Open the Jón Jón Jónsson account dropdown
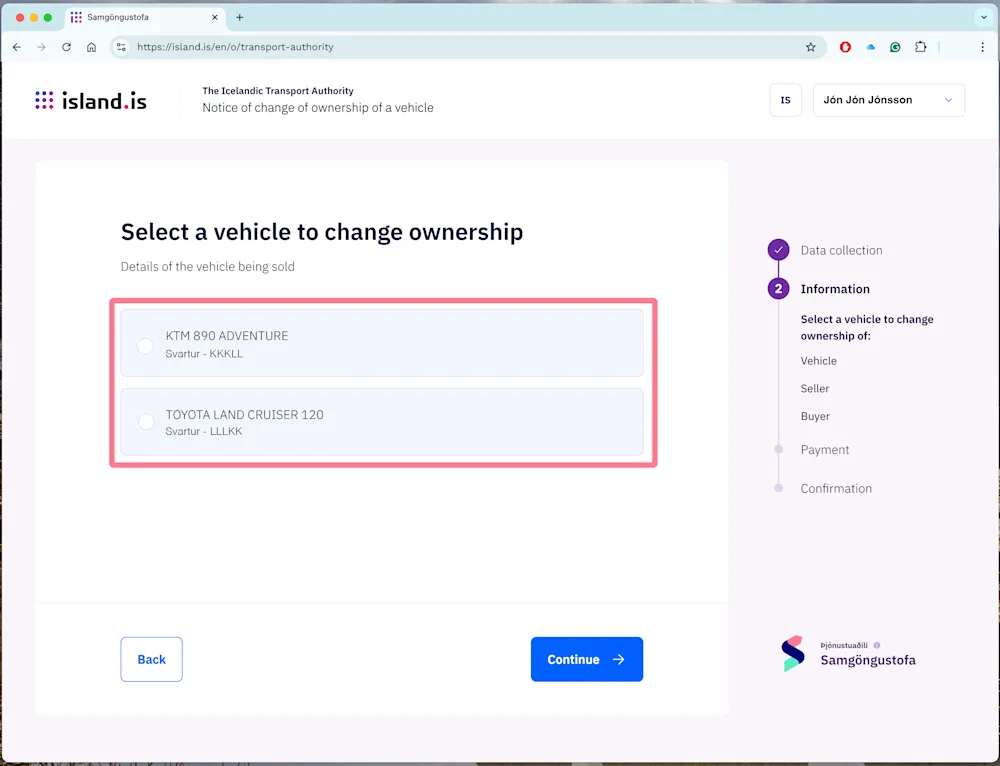Viewport: 1000px width, 766px height. [888, 100]
